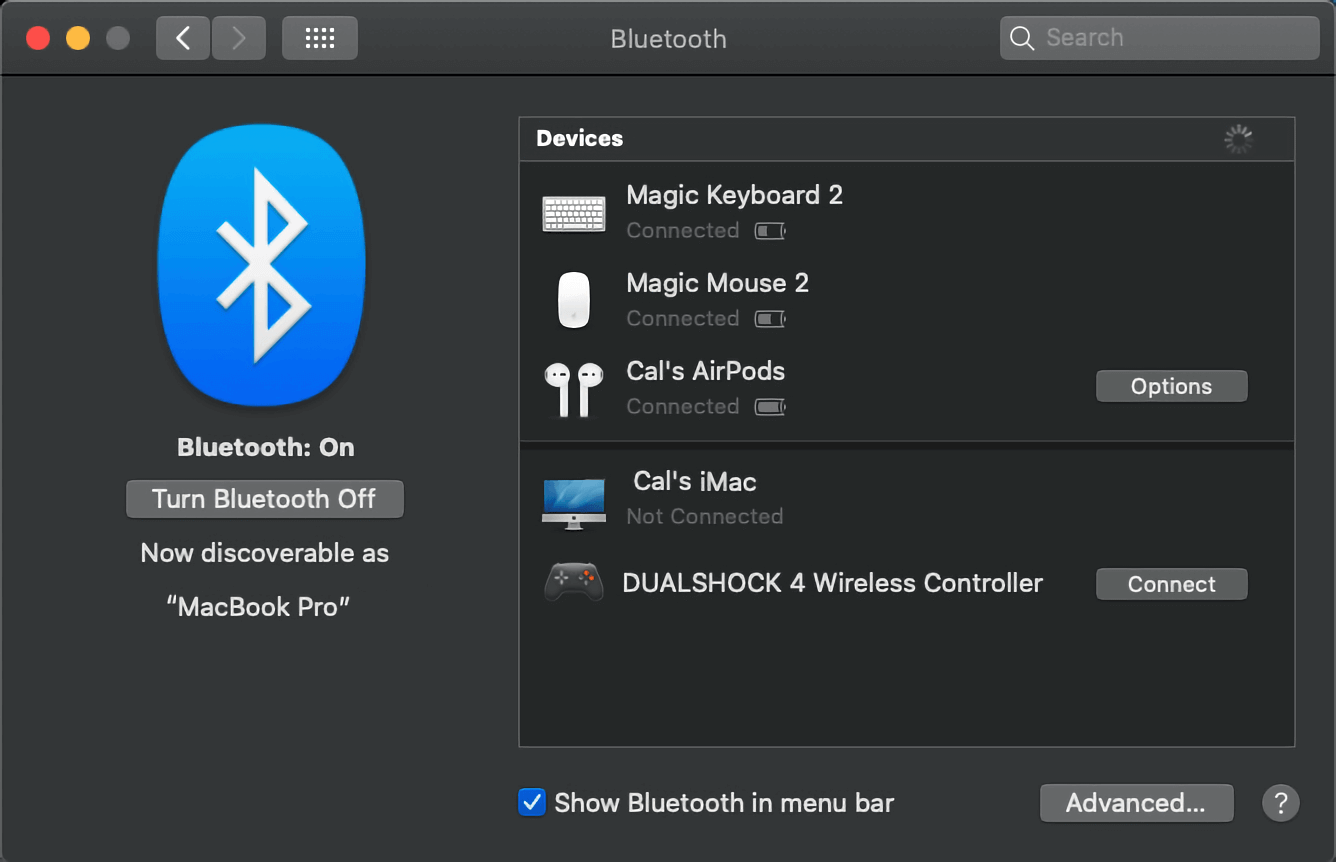Connect the DUALSHOCK 4 Wireless Controller
Screen dimensions: 1336x862
[1171, 584]
